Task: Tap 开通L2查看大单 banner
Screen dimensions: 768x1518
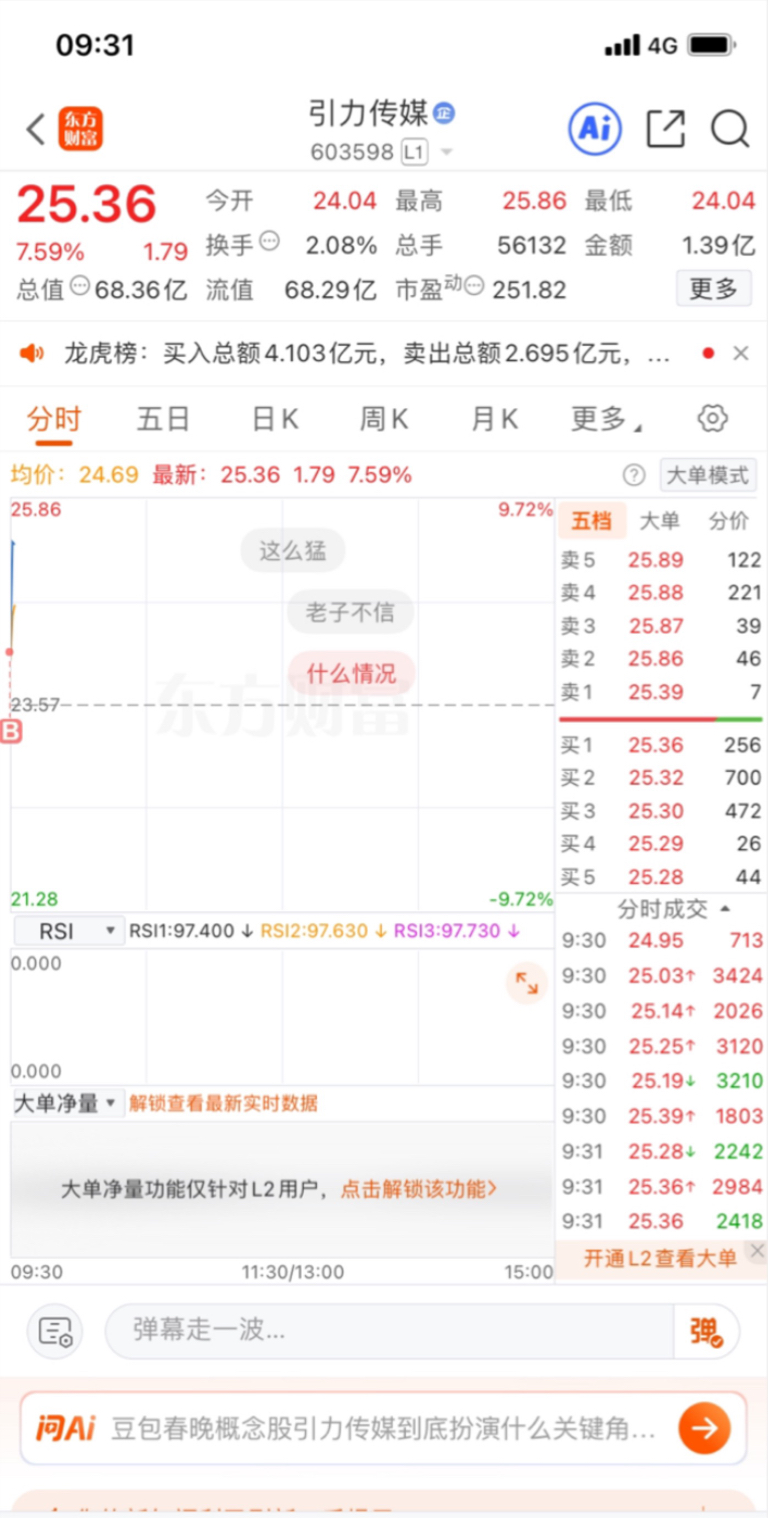Action: [x=660, y=1258]
